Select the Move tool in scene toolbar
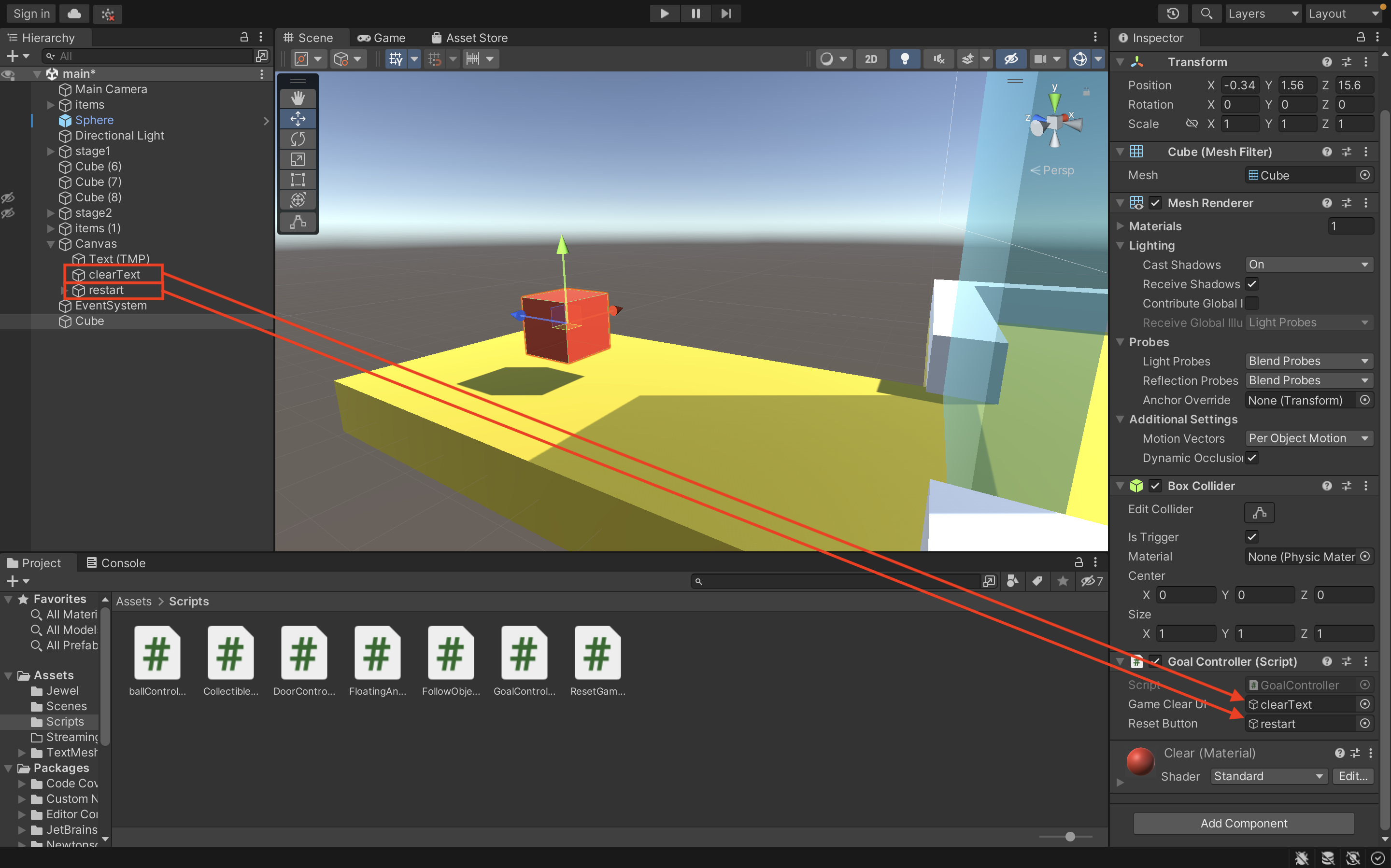 pos(298,118)
